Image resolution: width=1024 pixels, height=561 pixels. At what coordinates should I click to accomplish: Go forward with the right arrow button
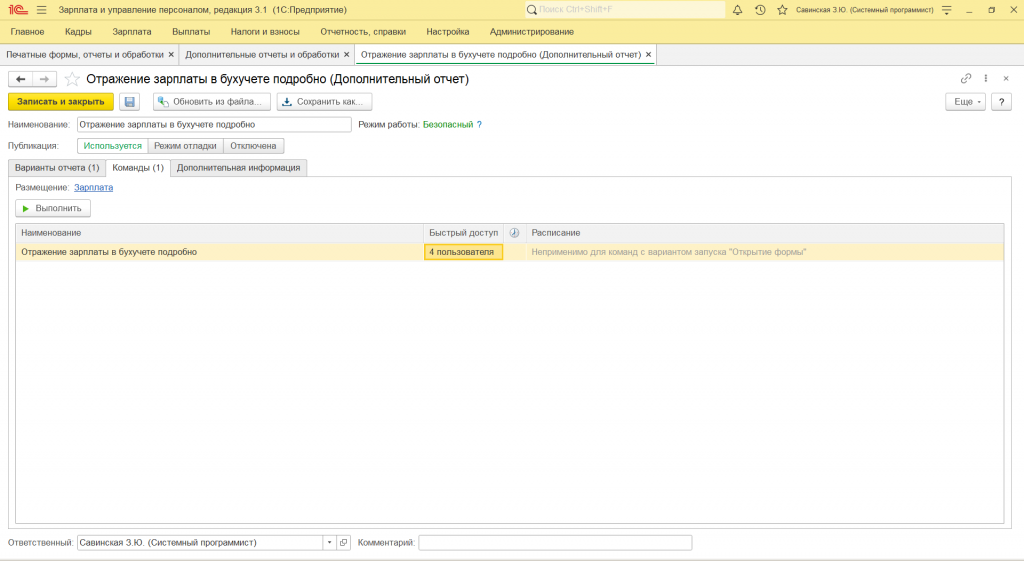[x=44, y=79]
